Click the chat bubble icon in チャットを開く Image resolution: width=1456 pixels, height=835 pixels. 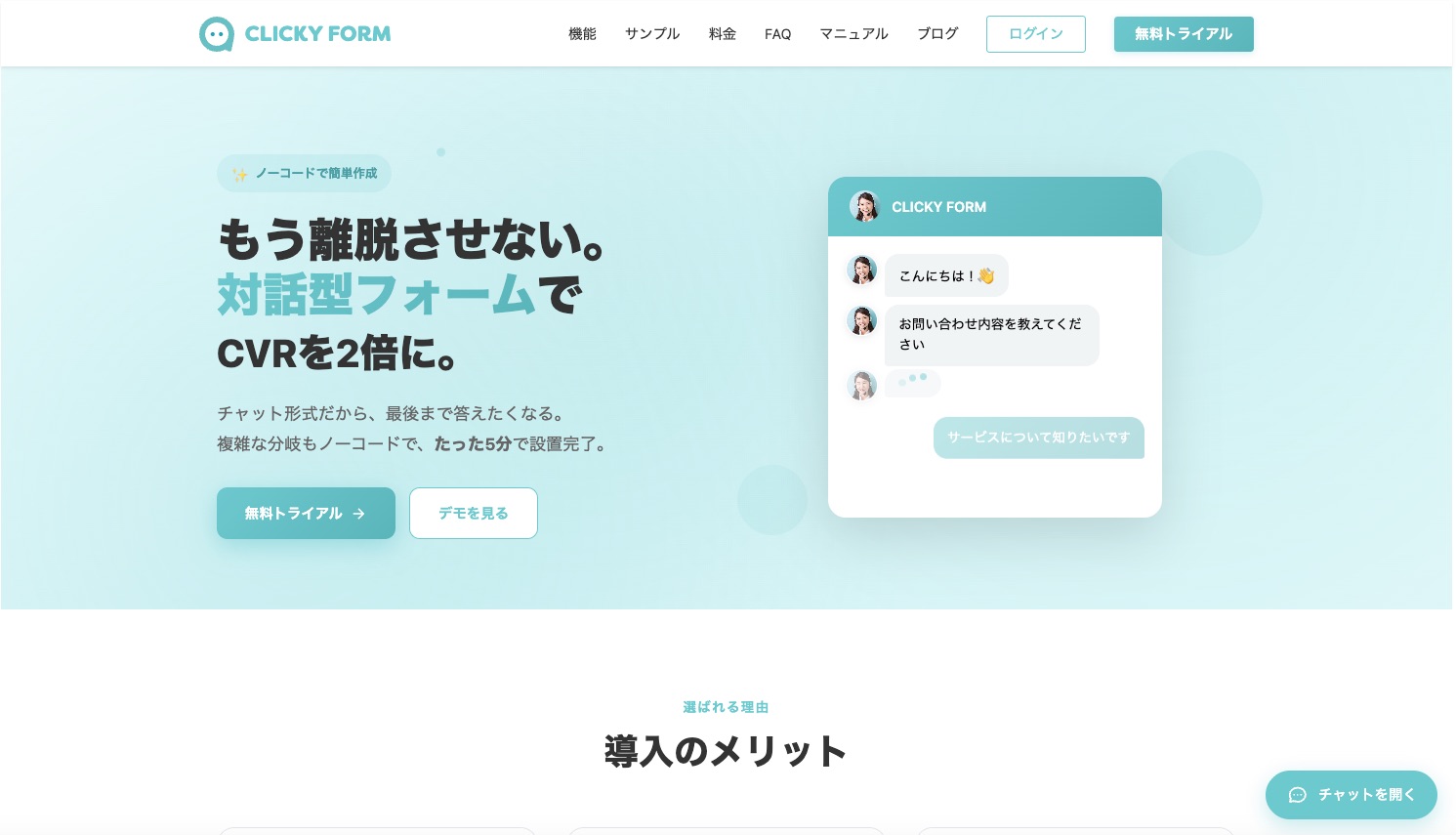1298,795
